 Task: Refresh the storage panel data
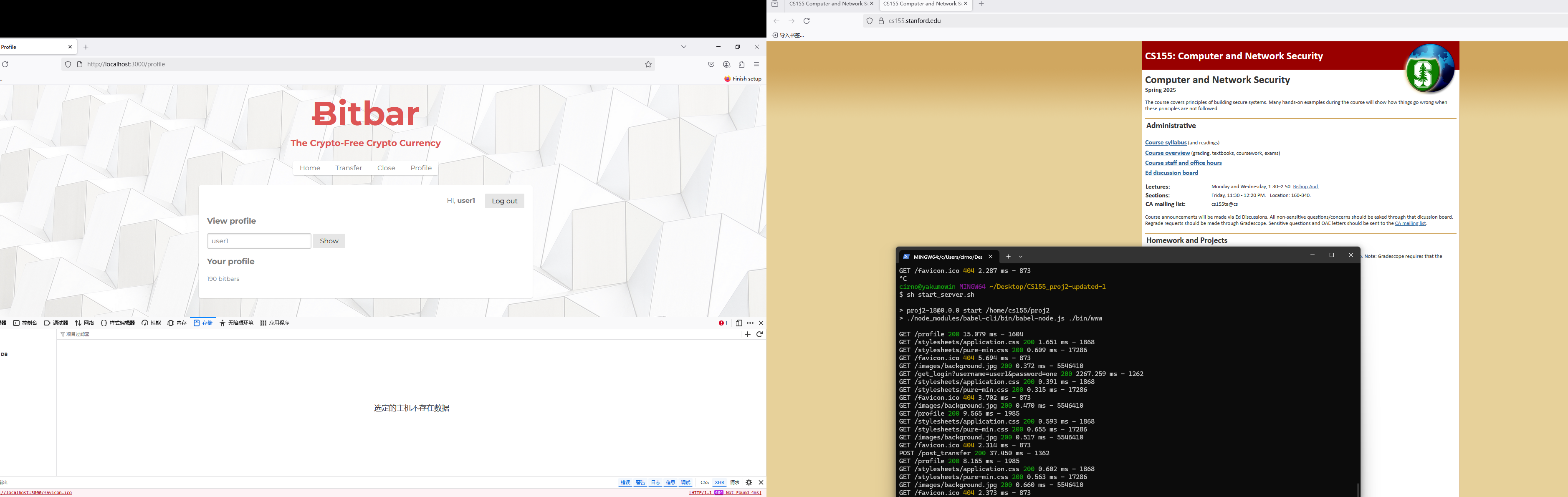coord(760,335)
